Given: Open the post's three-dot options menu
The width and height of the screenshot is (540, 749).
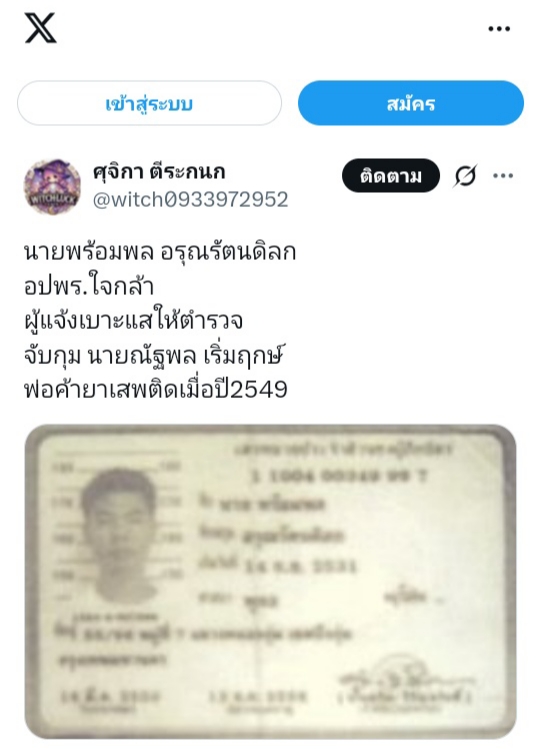Looking at the screenshot, I should (503, 176).
